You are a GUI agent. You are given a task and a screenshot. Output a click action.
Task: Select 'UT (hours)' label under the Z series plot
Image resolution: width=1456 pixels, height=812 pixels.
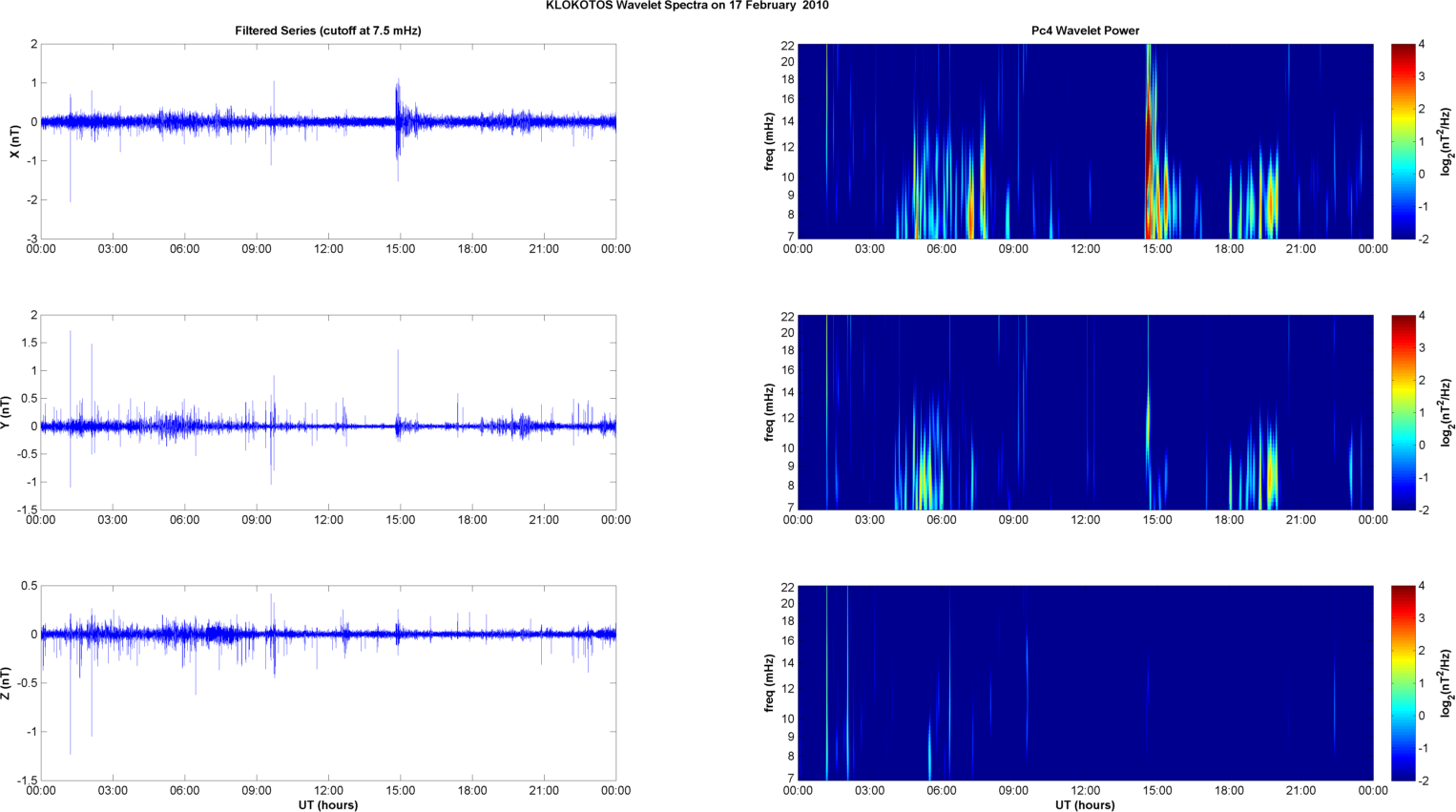(x=328, y=805)
